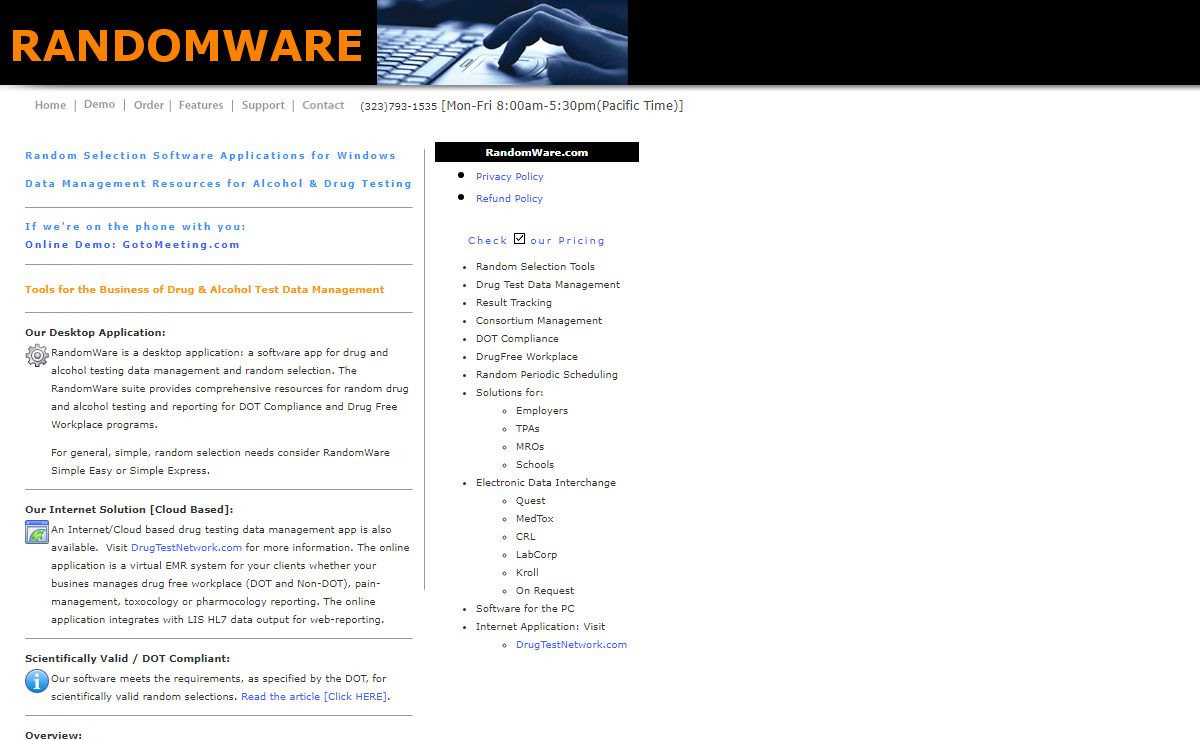The width and height of the screenshot is (1200, 740).
Task: Click the RANDOMWARE orange logo
Action: pos(186,45)
